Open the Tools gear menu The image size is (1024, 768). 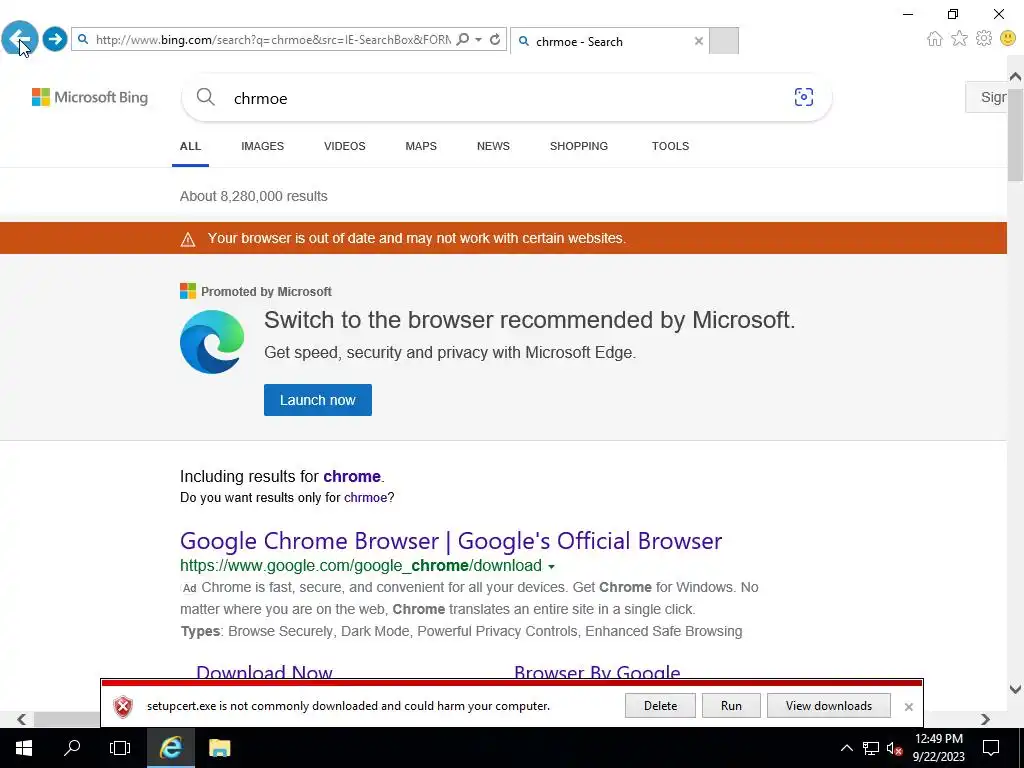984,39
